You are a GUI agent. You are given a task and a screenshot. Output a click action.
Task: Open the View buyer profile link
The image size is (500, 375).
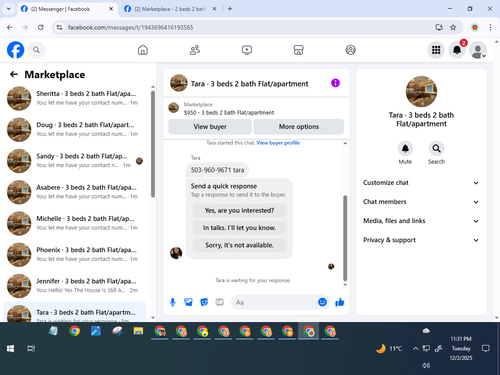[x=278, y=143]
